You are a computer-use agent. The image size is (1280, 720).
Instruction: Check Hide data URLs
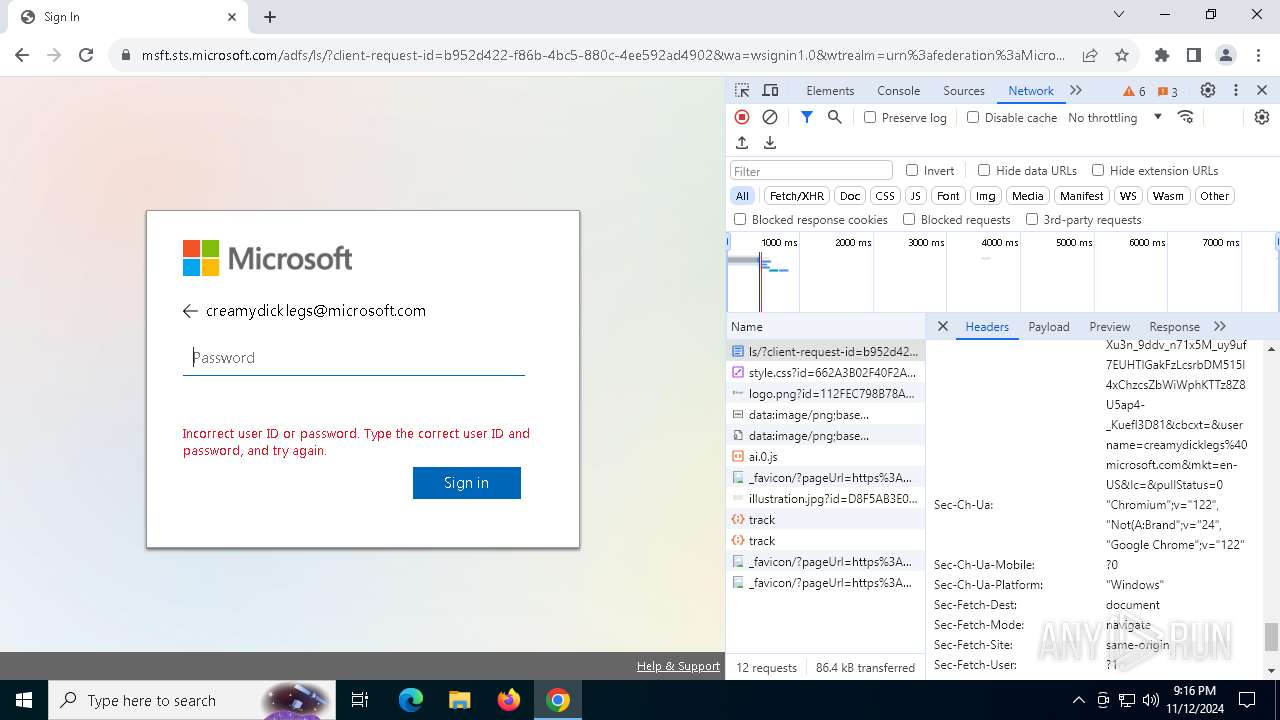pyautogui.click(x=984, y=170)
